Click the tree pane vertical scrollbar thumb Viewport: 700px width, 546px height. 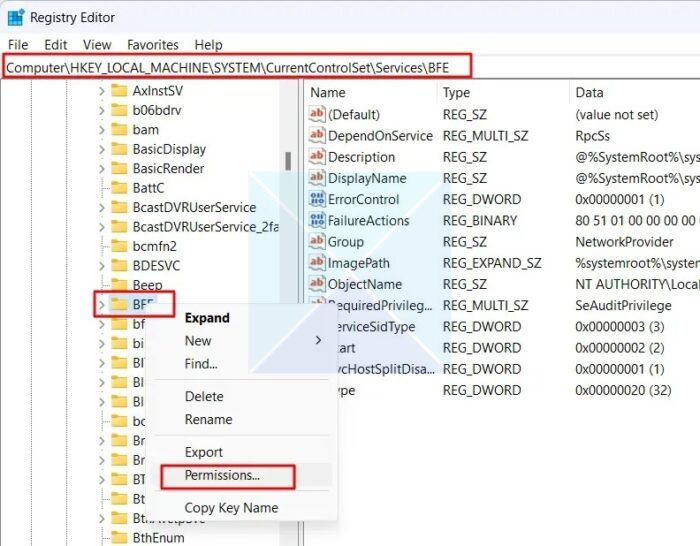288,161
